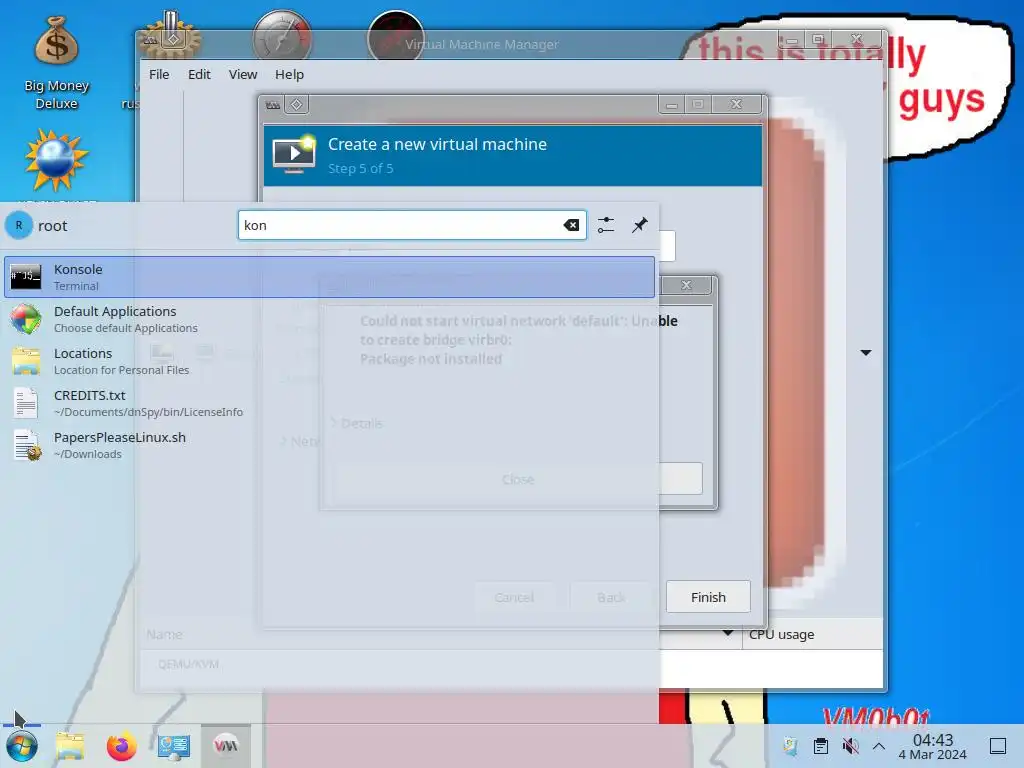1024x768 pixels.
Task: Open the file manager from taskbar
Action: pos(71,746)
